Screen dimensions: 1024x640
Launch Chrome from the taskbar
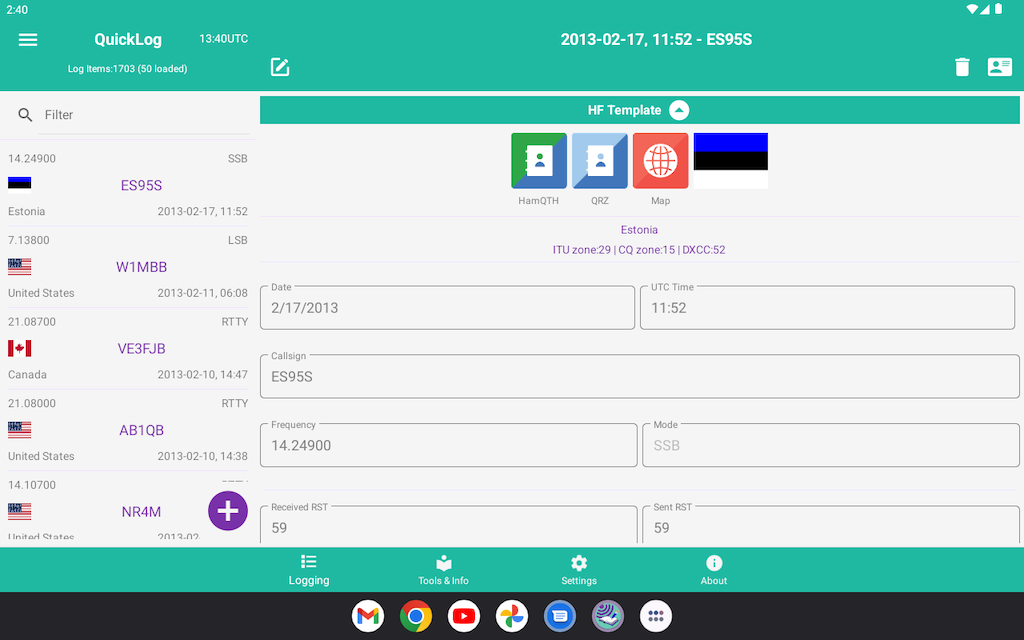point(416,616)
